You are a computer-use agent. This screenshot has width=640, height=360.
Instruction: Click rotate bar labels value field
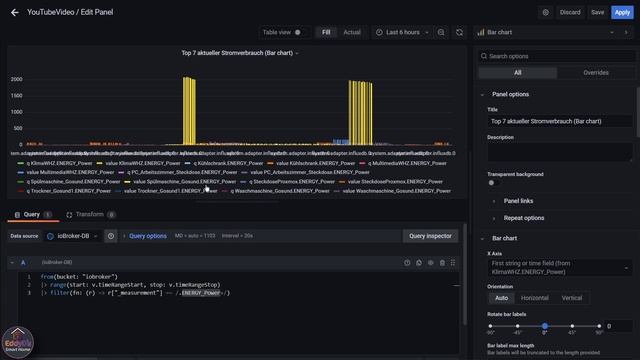click(x=618, y=326)
